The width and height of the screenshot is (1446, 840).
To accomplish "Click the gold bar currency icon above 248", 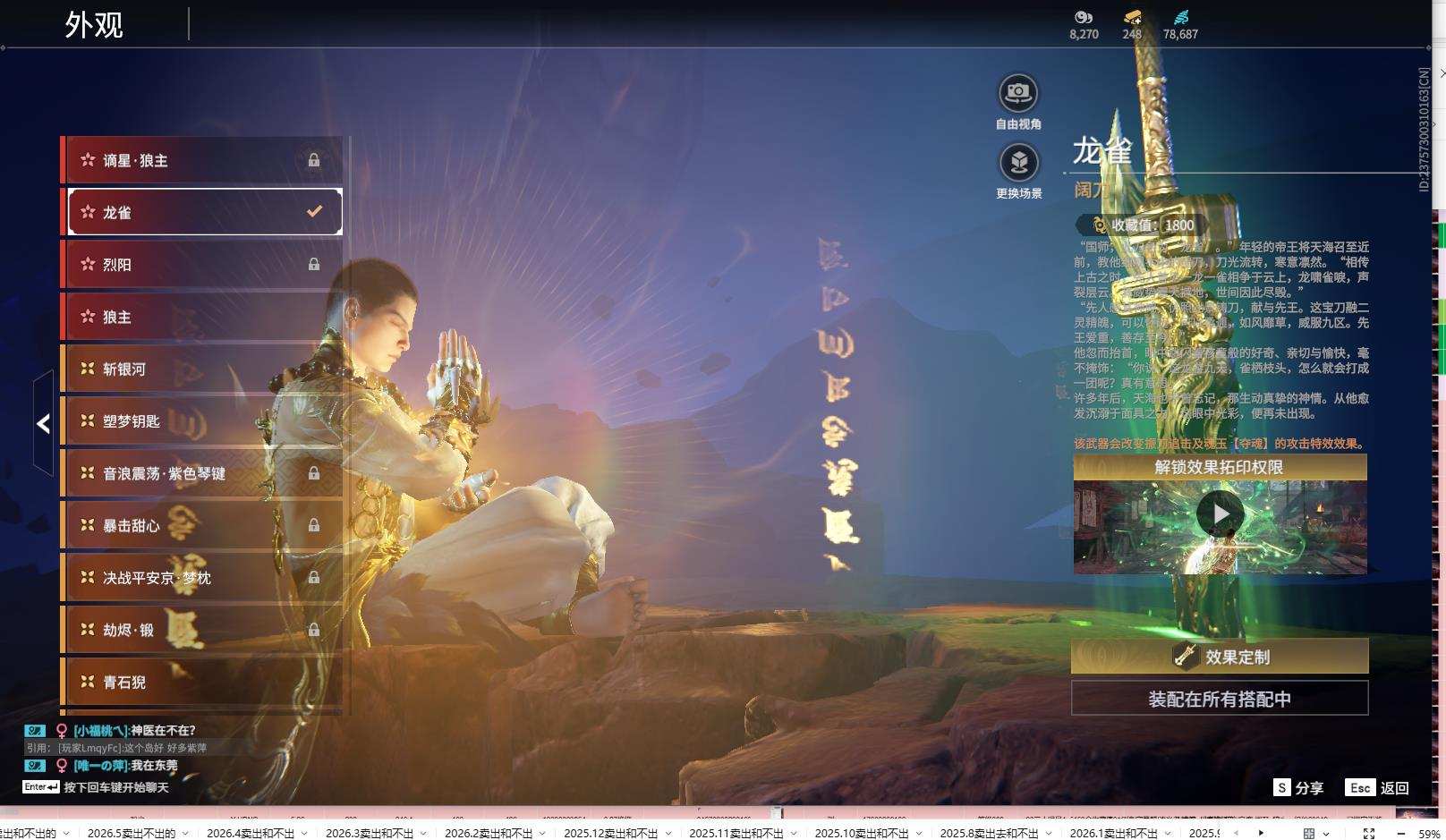I will pos(1132,17).
